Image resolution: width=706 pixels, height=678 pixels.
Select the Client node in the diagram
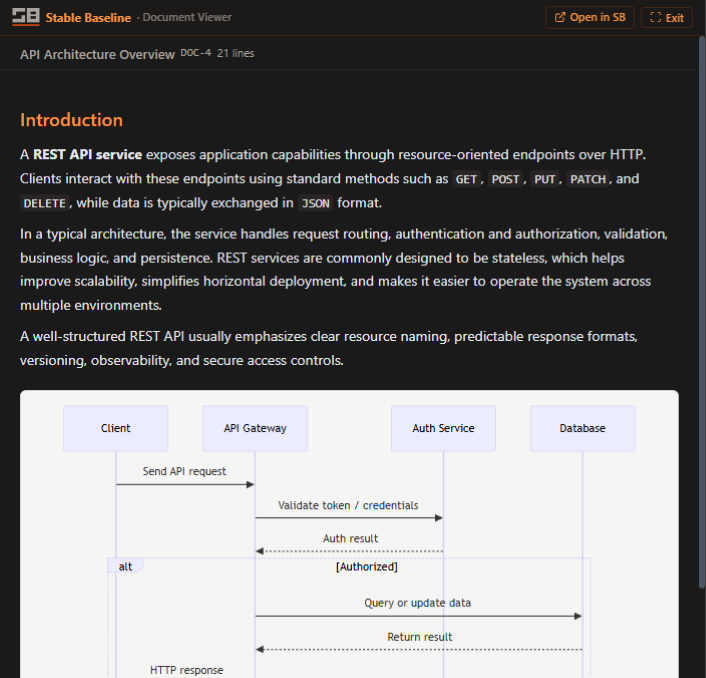coord(115,428)
